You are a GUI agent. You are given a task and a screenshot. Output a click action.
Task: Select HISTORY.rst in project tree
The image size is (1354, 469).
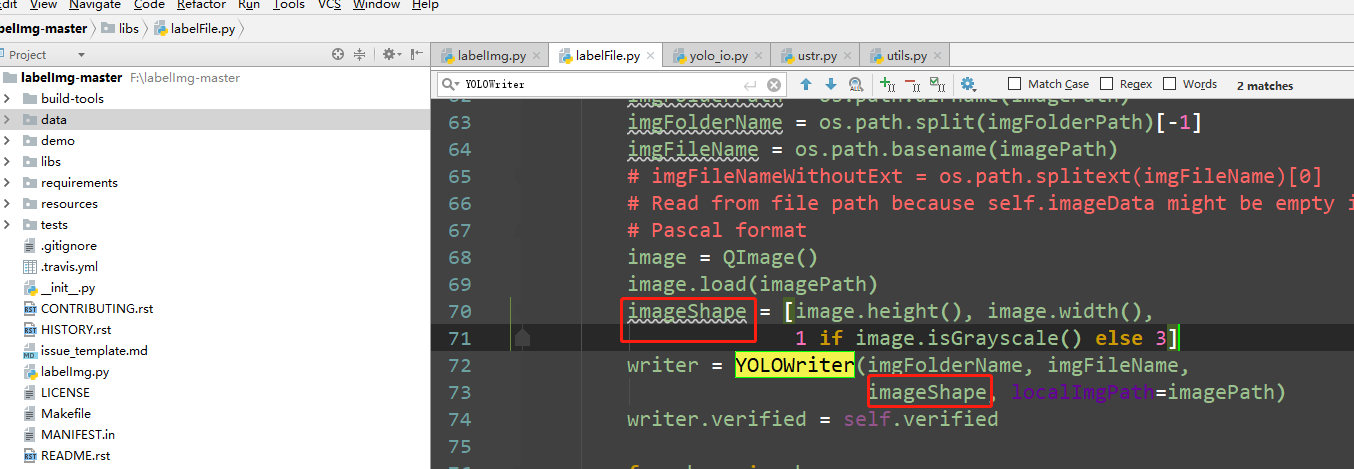pos(76,330)
